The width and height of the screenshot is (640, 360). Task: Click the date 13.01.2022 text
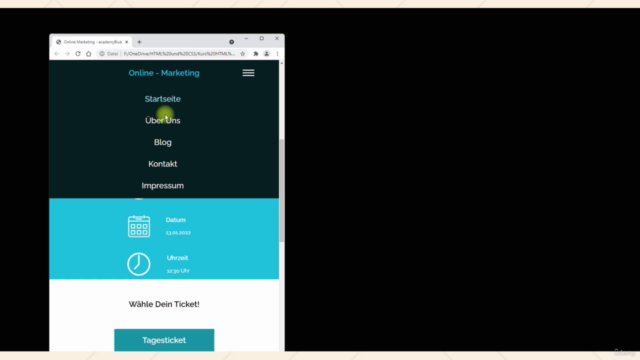pyautogui.click(x=178, y=233)
